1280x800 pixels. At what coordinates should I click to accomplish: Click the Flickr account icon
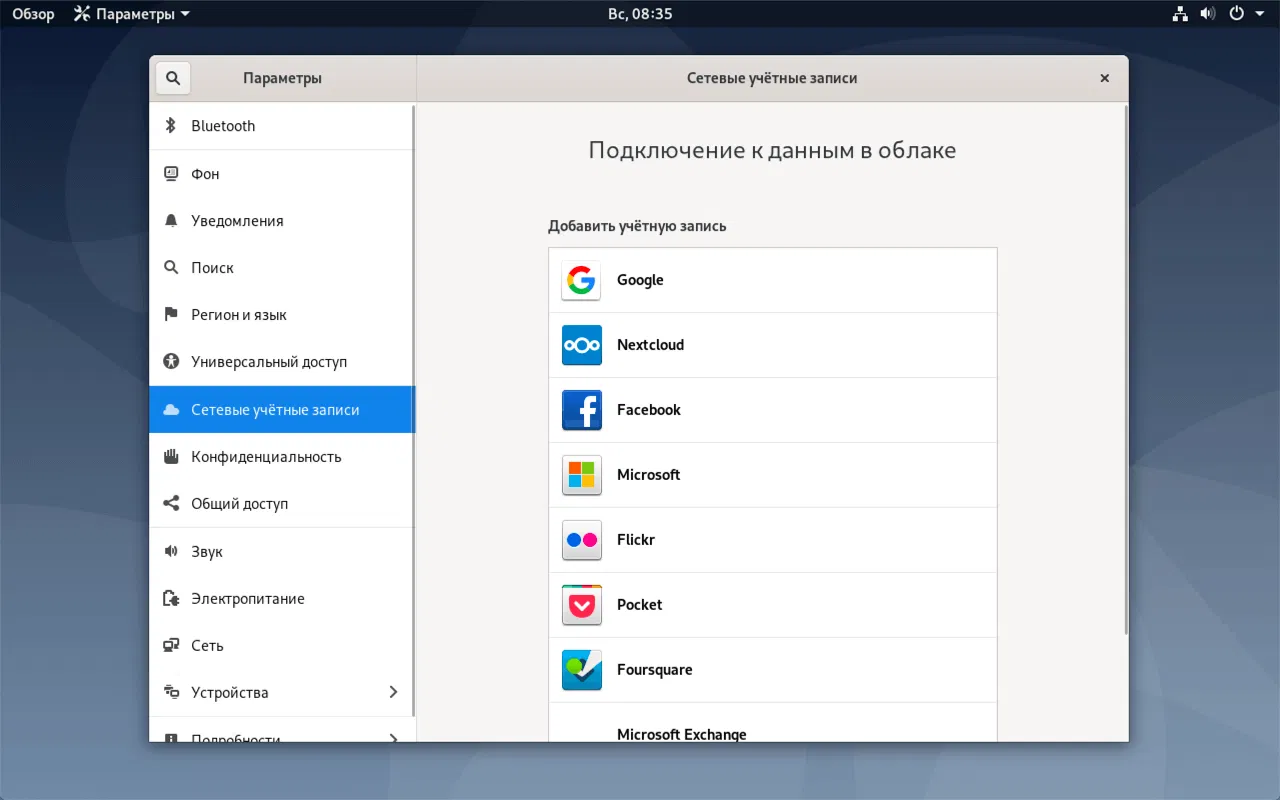[581, 540]
